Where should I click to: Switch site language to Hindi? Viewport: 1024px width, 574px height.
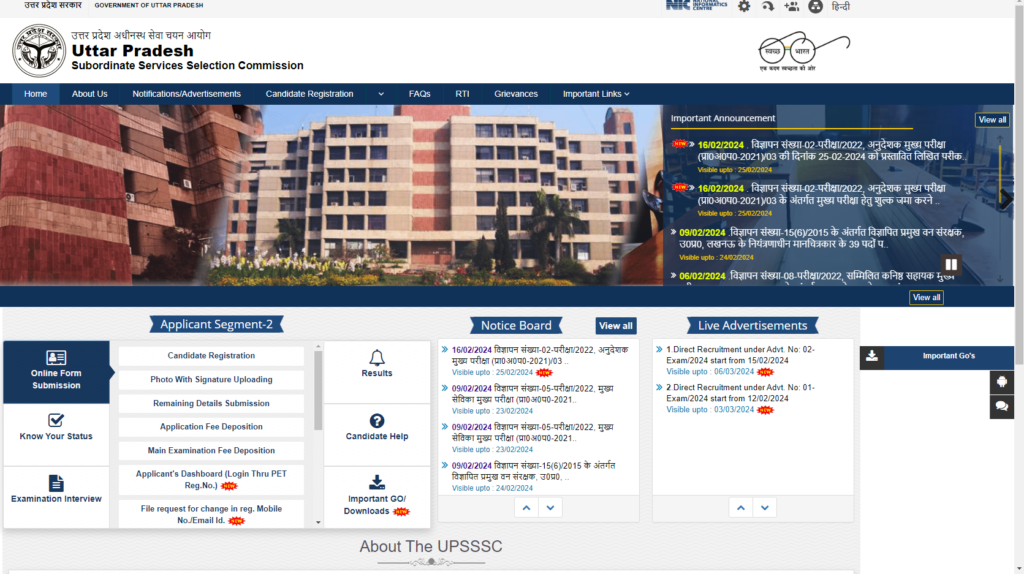[840, 7]
